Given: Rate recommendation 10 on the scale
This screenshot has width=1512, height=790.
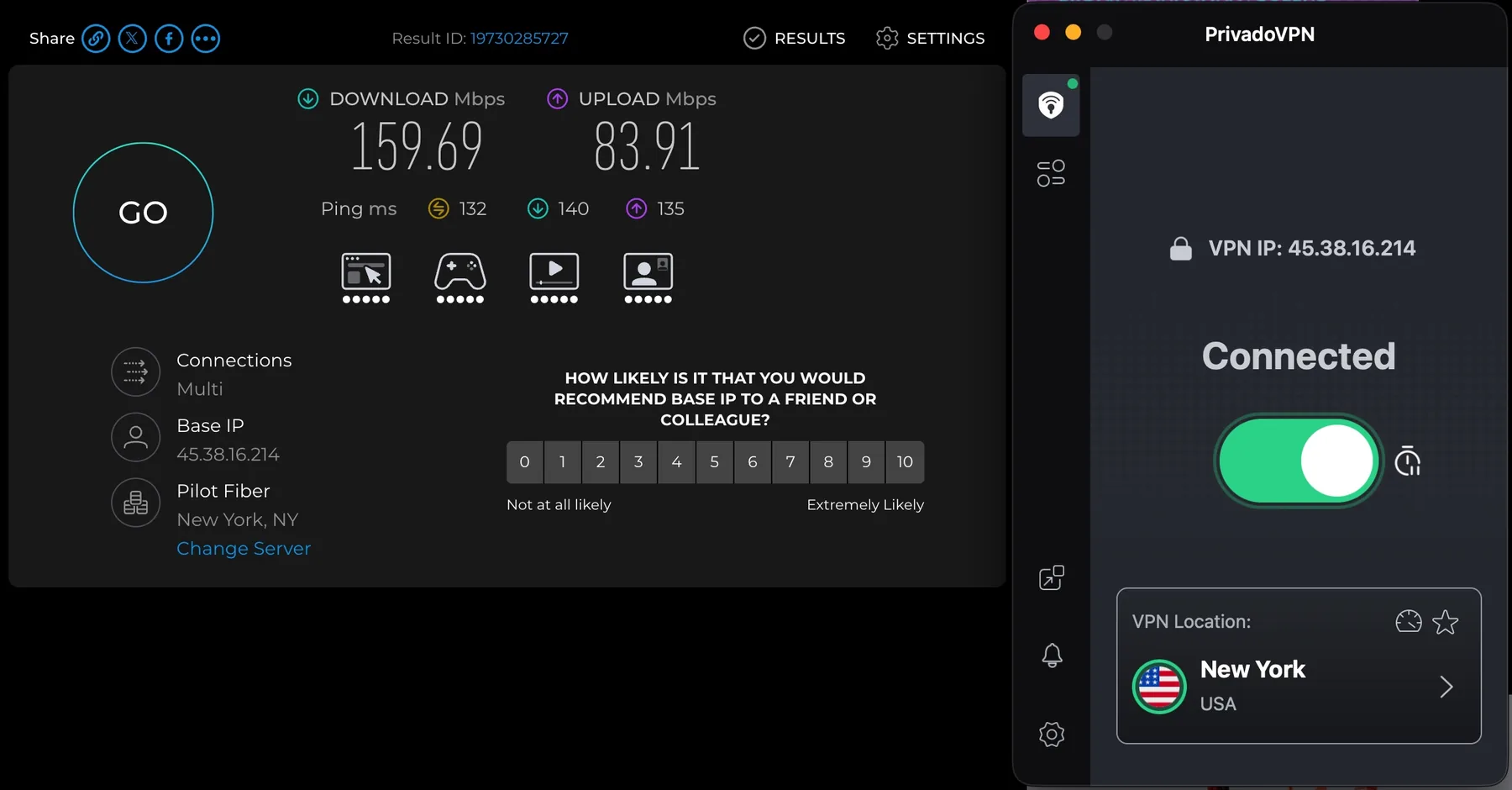Looking at the screenshot, I should click(x=906, y=462).
